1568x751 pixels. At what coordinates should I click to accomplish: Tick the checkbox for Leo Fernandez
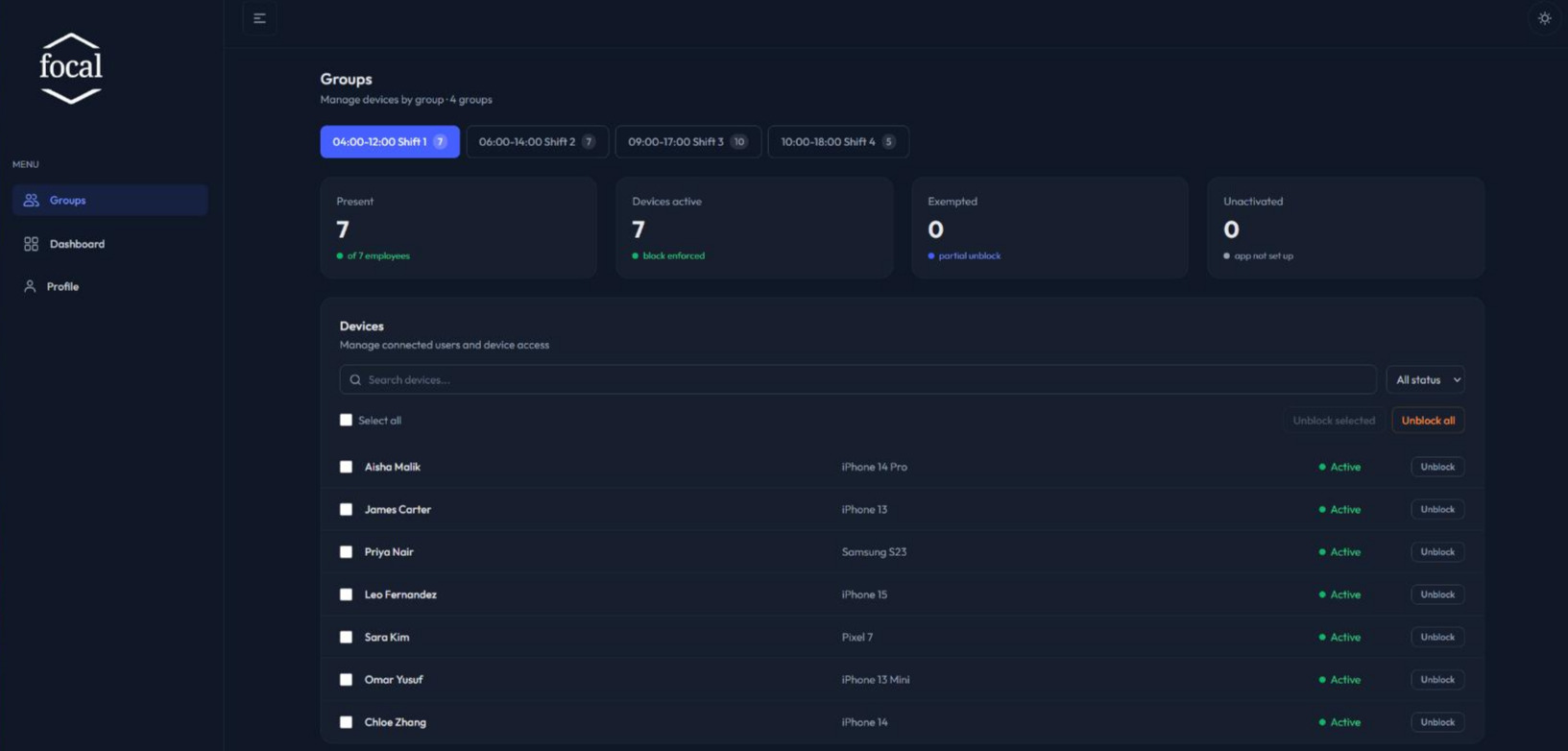[x=346, y=594]
